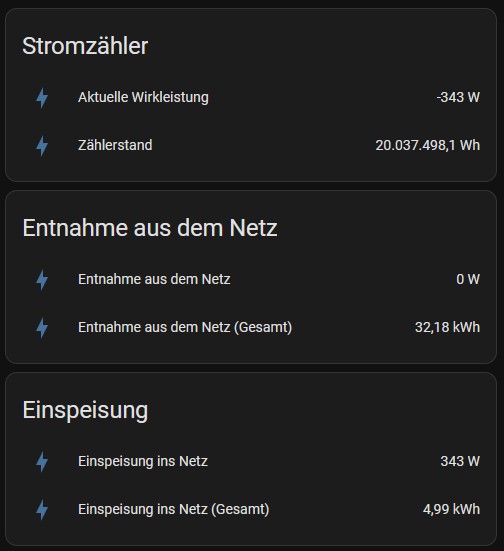Click the Stromzähler card heading
This screenshot has width=504, height=551.
tap(85, 46)
